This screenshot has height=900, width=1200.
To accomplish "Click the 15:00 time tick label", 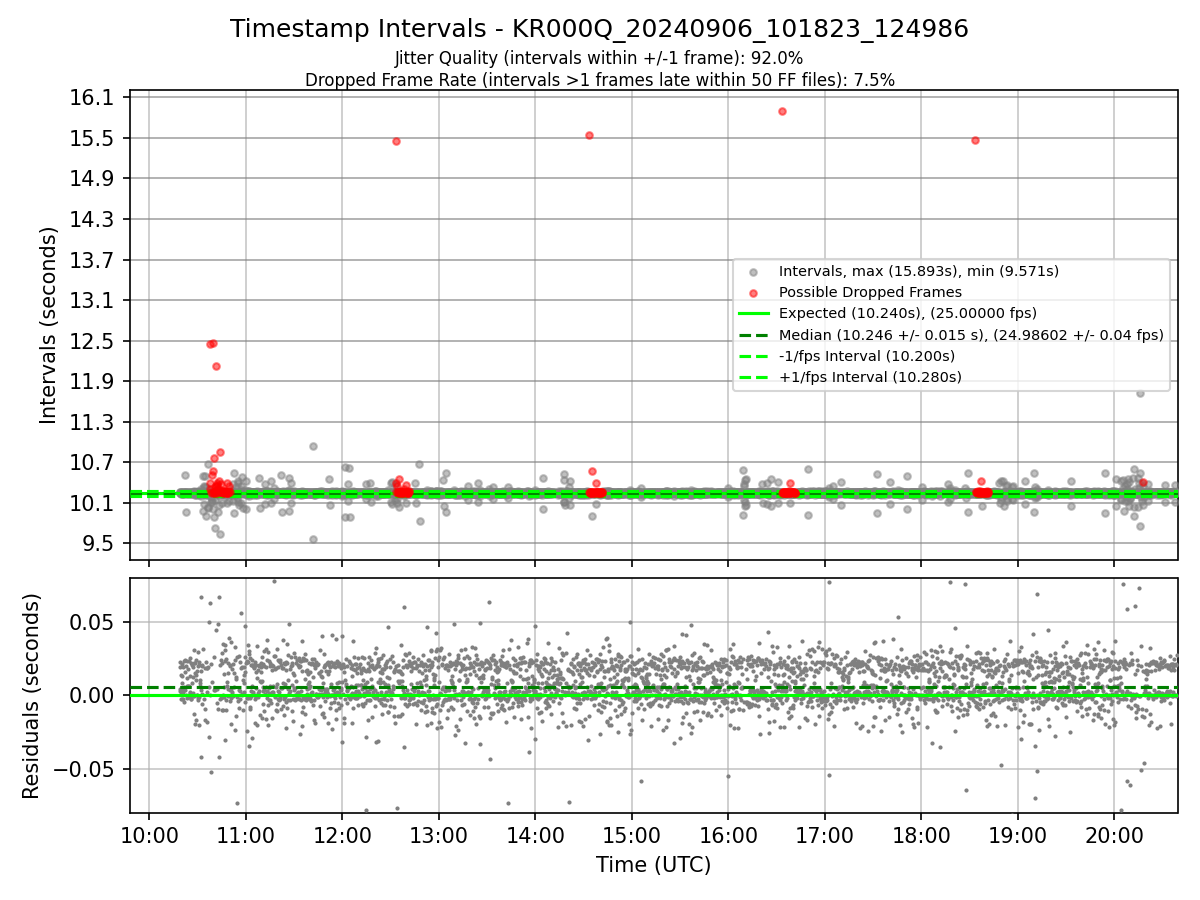I will pos(631,837).
